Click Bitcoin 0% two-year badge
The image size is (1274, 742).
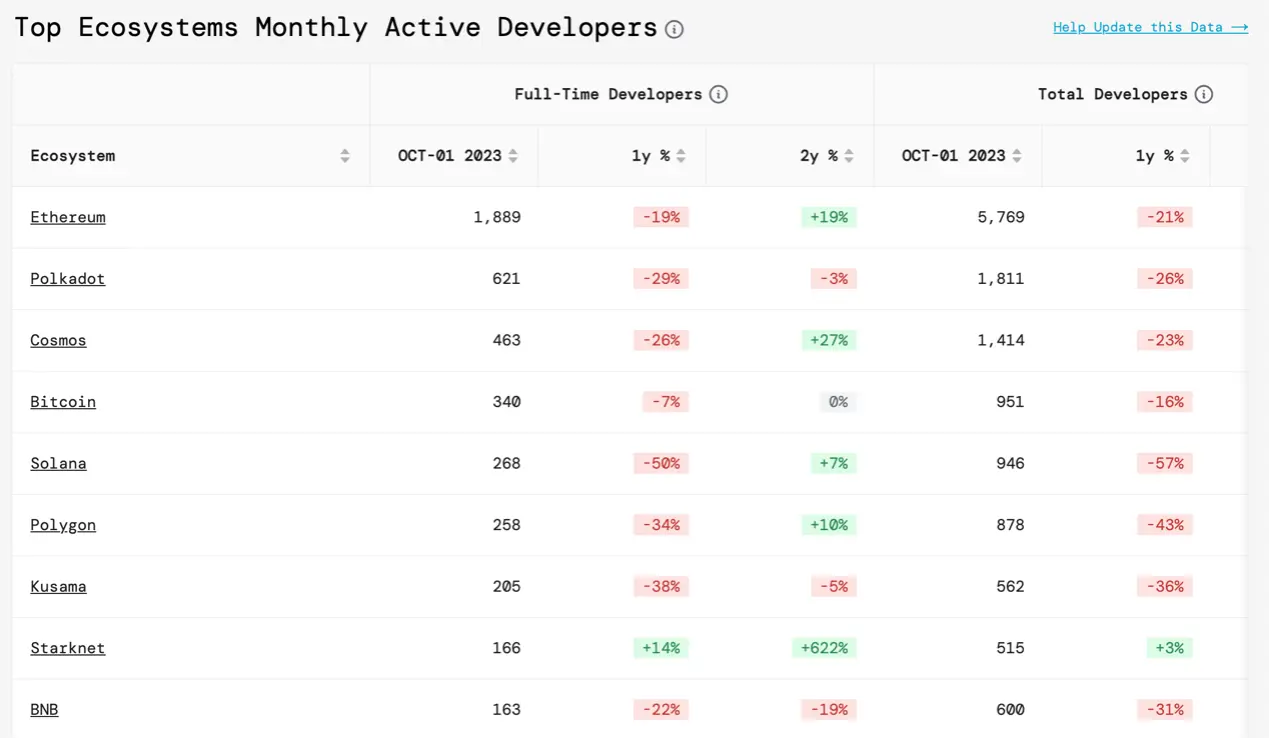click(839, 402)
